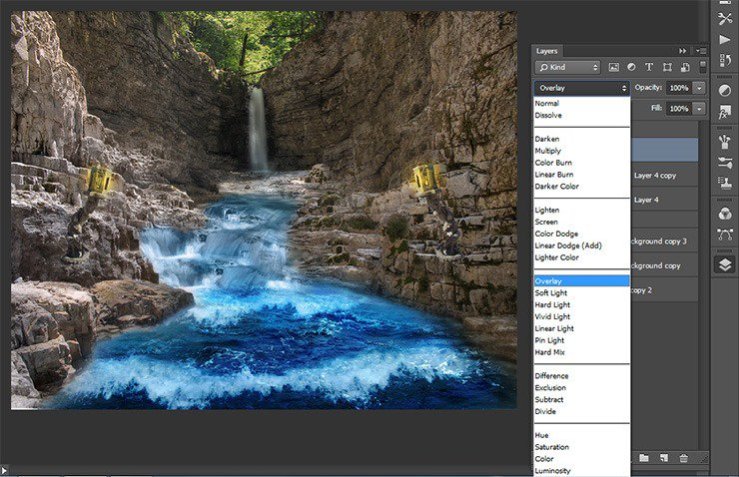Open the Kind filter dropdown
This screenshot has height=477, width=739.
(x=567, y=67)
